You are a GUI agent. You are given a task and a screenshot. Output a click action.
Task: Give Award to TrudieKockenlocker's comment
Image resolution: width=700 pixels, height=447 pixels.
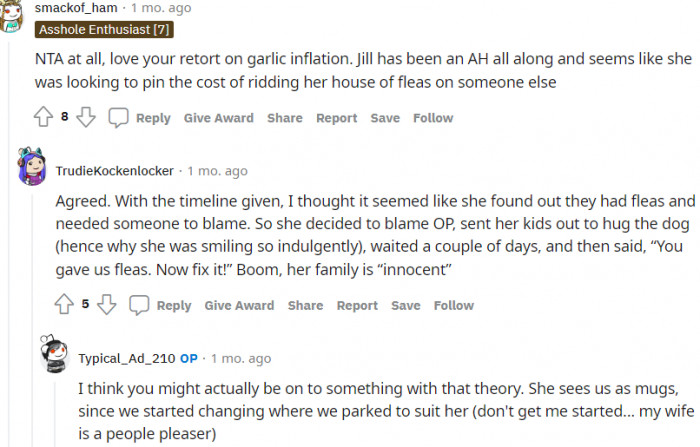coord(239,305)
